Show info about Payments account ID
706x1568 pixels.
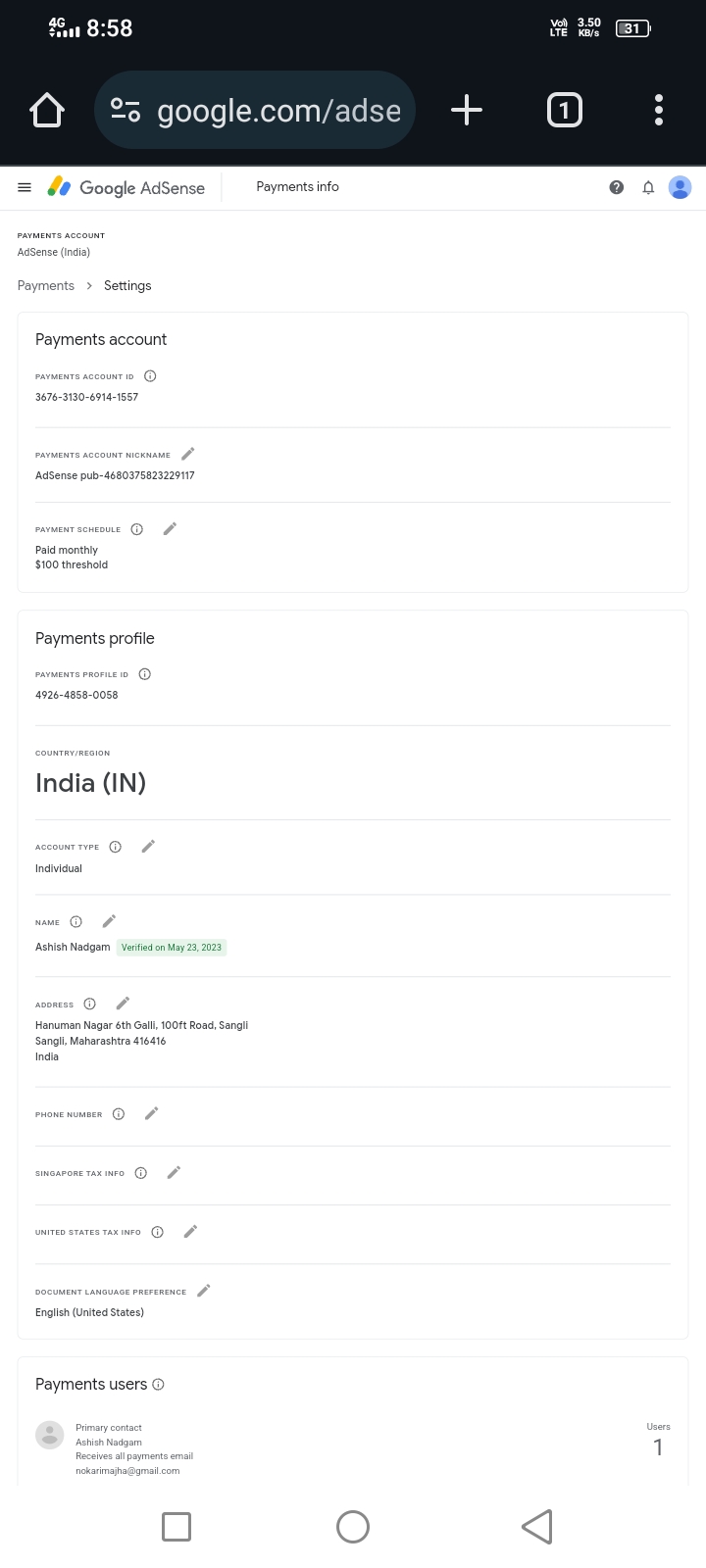point(150,376)
